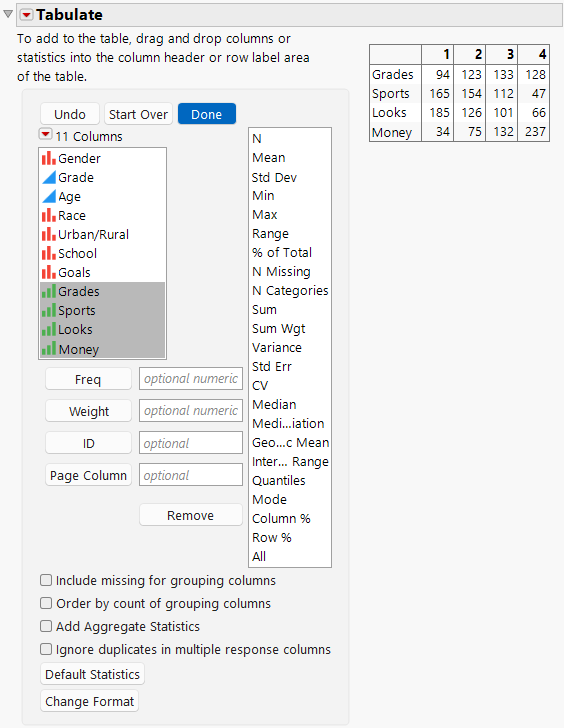Click the nominal icon beside Gender

[48, 158]
